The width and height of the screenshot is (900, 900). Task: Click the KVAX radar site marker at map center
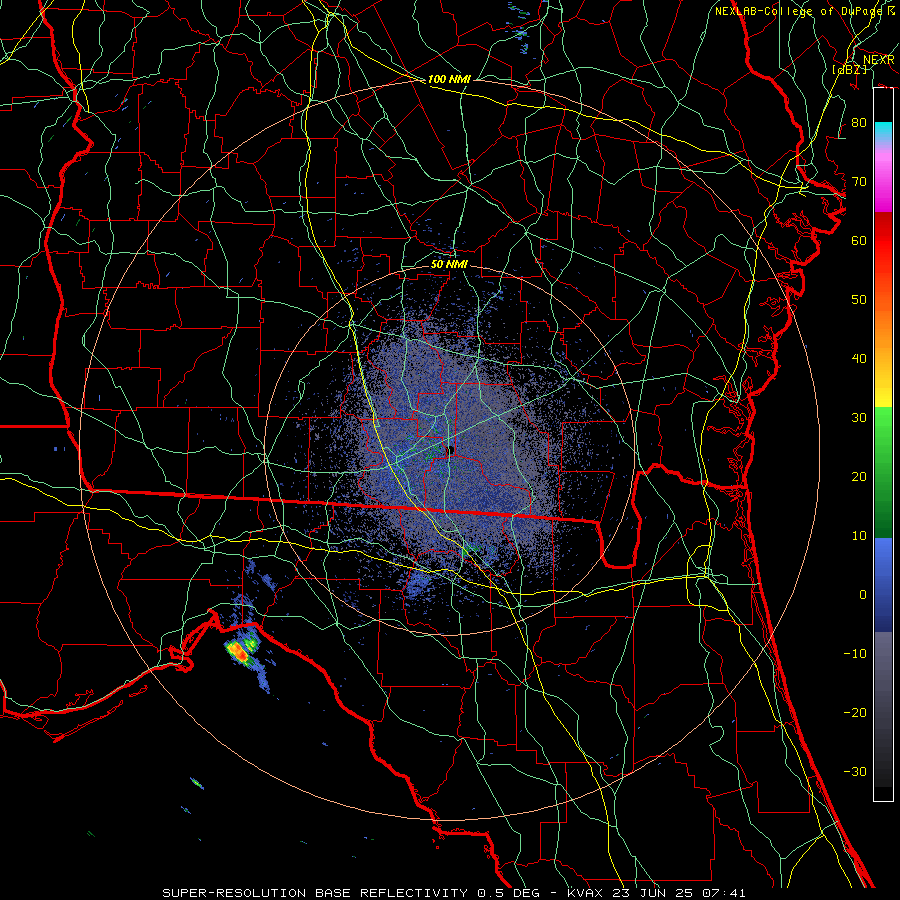[451, 451]
